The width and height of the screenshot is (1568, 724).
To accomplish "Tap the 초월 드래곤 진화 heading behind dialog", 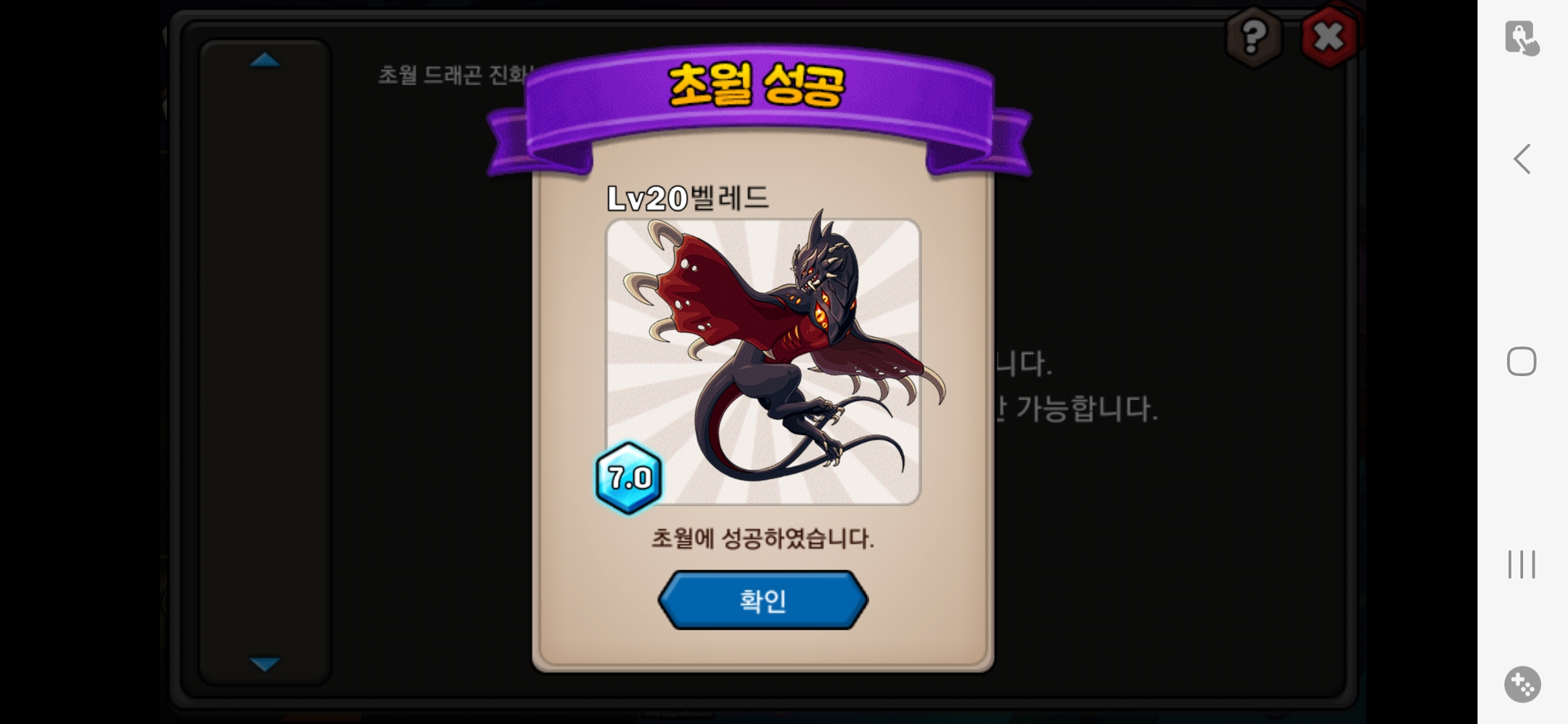I will 456,74.
